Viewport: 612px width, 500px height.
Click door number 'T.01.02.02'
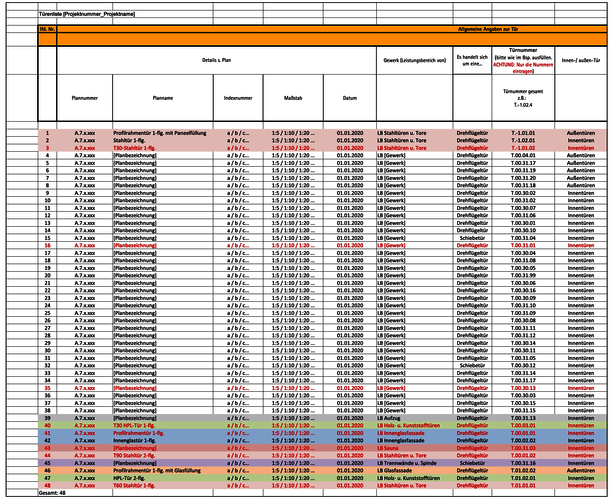[x=523, y=470]
